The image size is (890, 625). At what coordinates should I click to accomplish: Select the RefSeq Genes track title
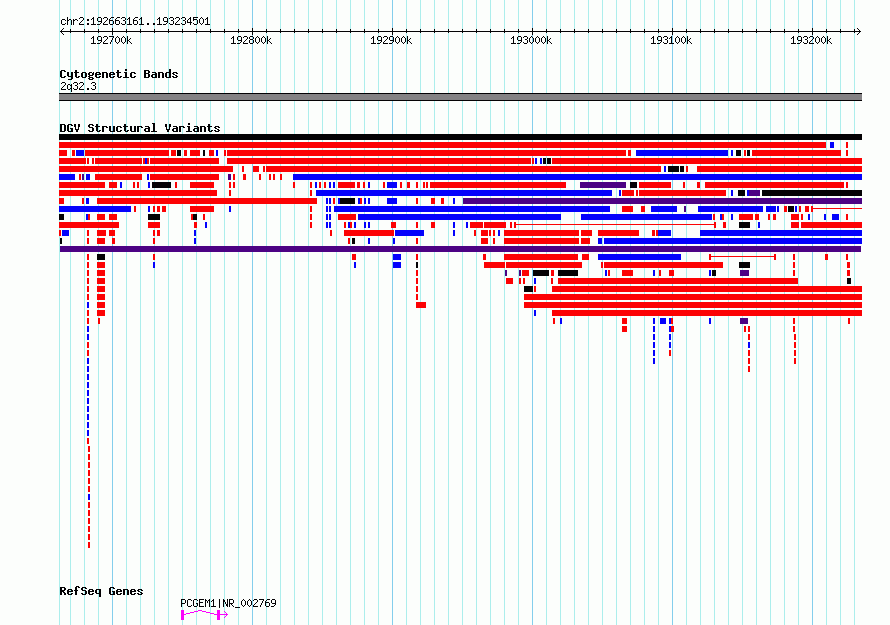coord(101,591)
